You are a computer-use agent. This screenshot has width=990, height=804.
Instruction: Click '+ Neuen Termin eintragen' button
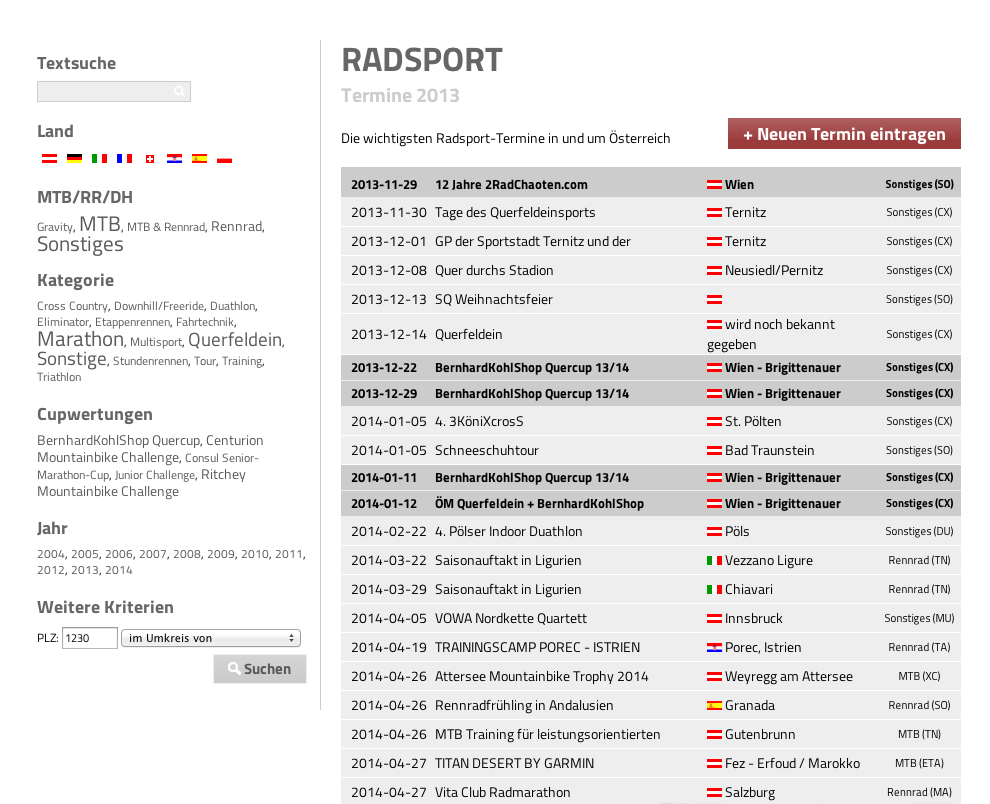click(x=844, y=134)
